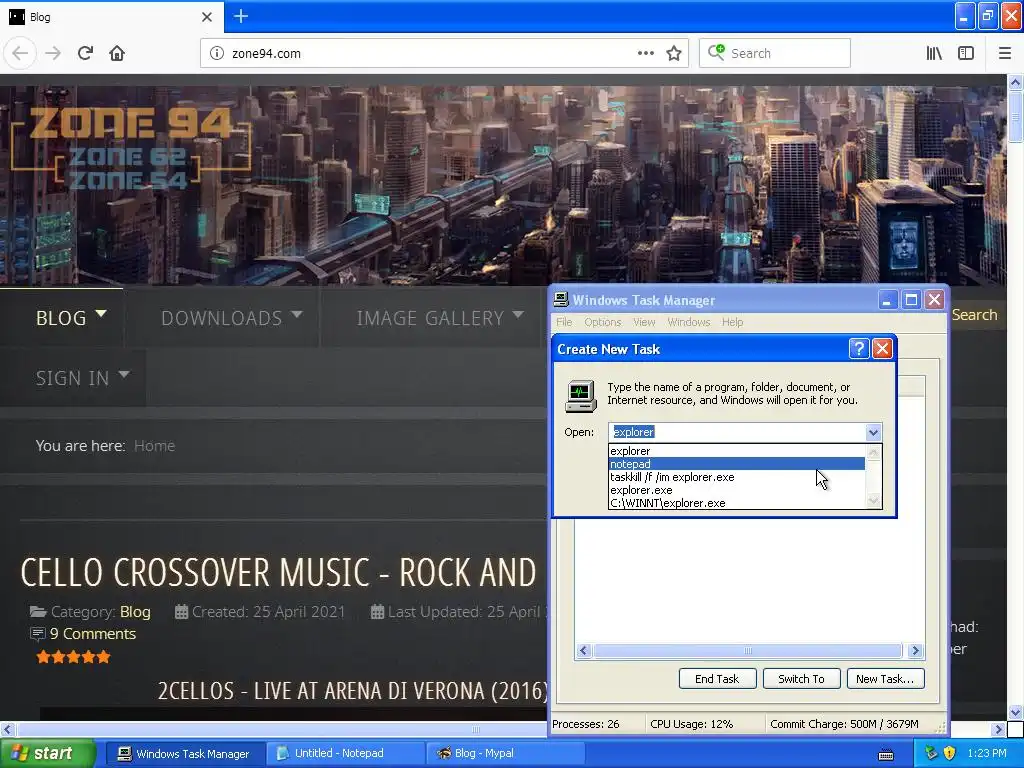Viewport: 1024px width, 768px height.
Task: Toggle the browser sidebar icon
Action: pyautogui.click(x=966, y=54)
